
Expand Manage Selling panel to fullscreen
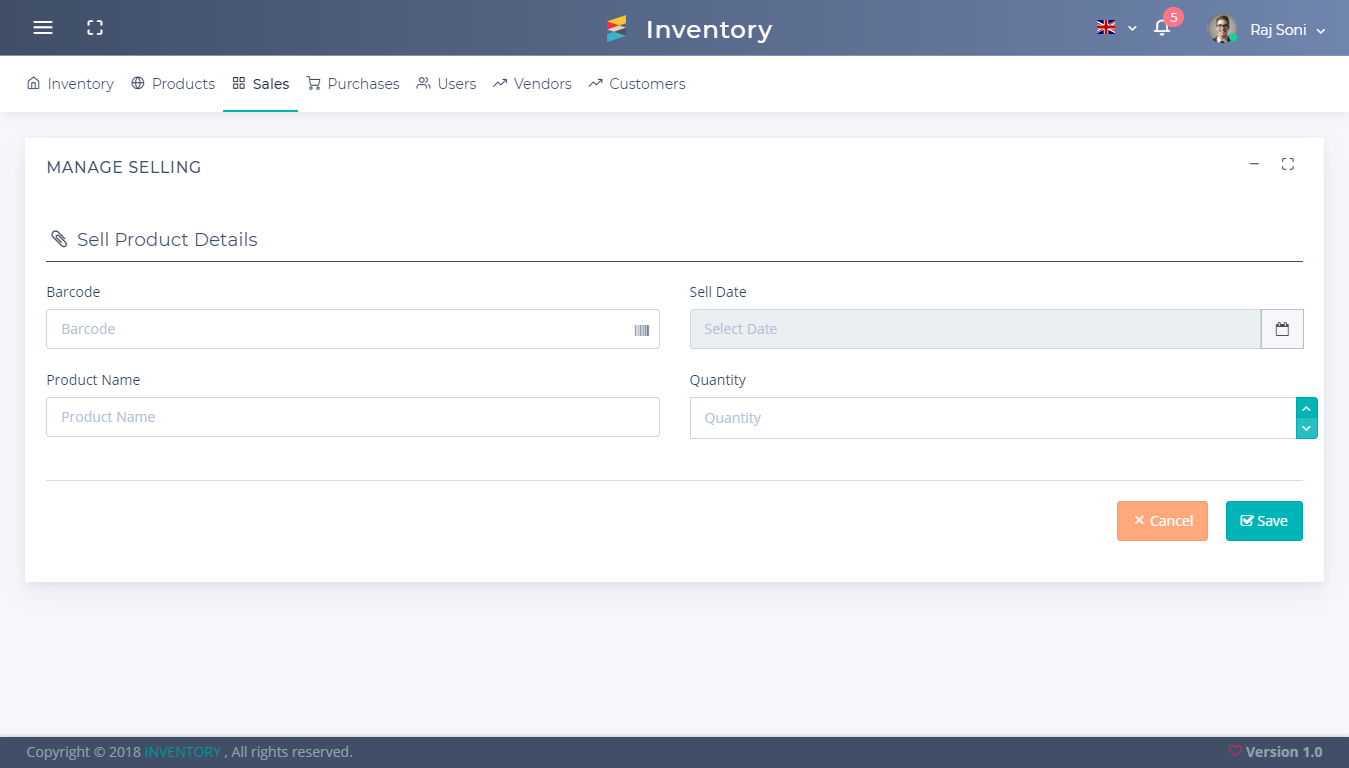click(1288, 164)
